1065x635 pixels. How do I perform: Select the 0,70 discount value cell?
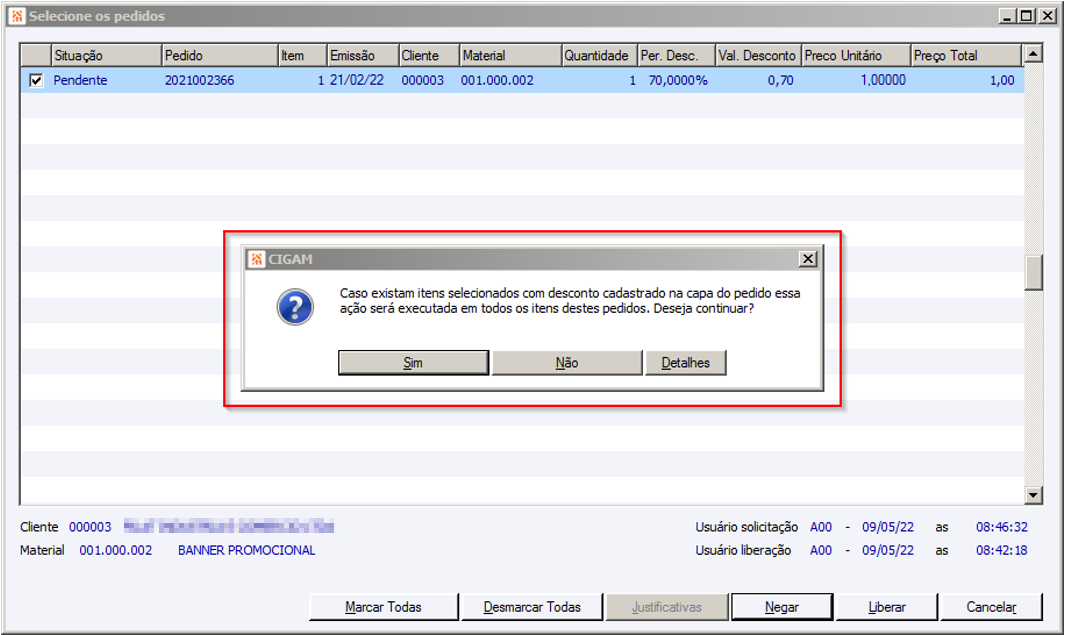click(780, 80)
